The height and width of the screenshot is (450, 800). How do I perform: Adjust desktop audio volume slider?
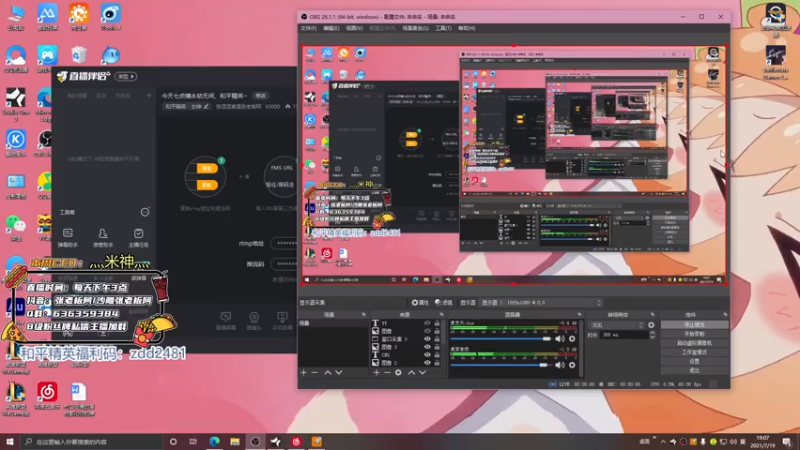[500, 365]
